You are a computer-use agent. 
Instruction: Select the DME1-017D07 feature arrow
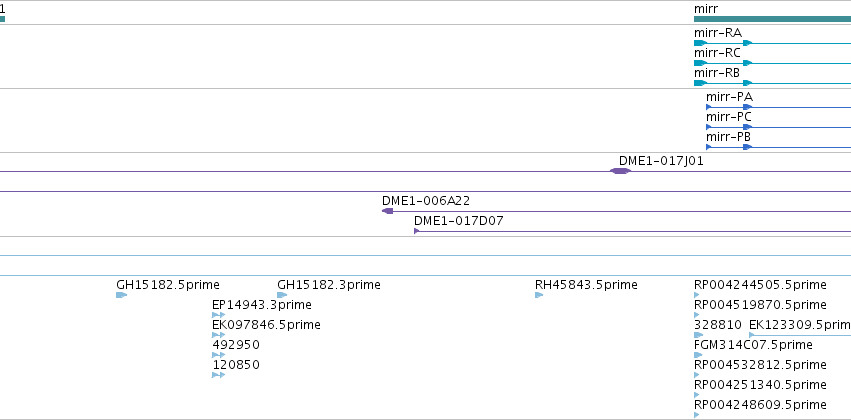coord(416,231)
